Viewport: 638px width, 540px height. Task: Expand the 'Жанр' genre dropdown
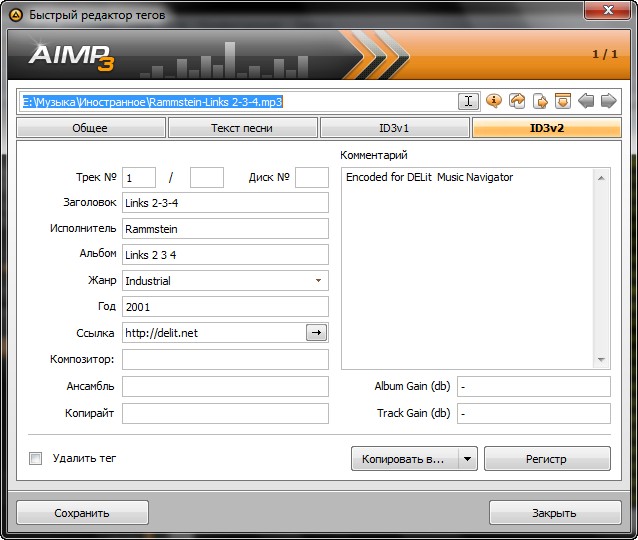(x=318, y=281)
